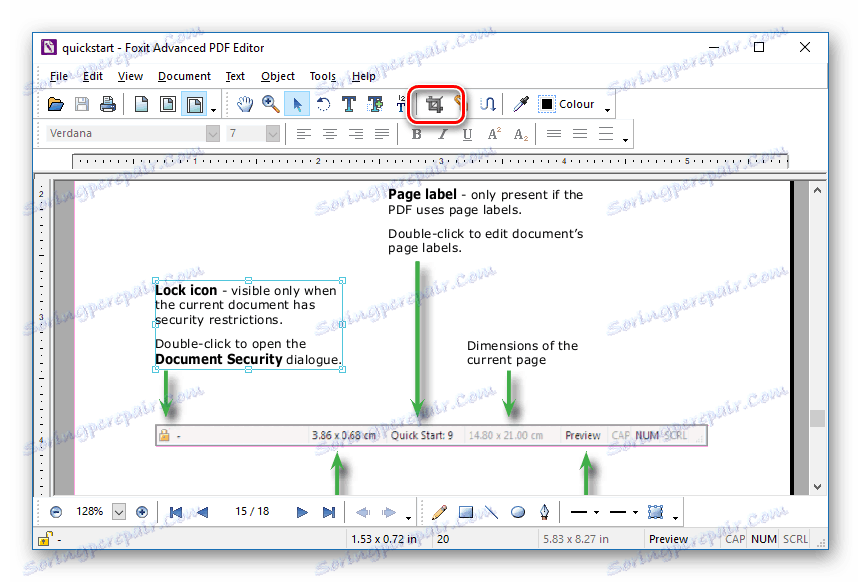This screenshot has height=582, width=861.
Task: Print the document with the printer icon
Action: pos(108,104)
